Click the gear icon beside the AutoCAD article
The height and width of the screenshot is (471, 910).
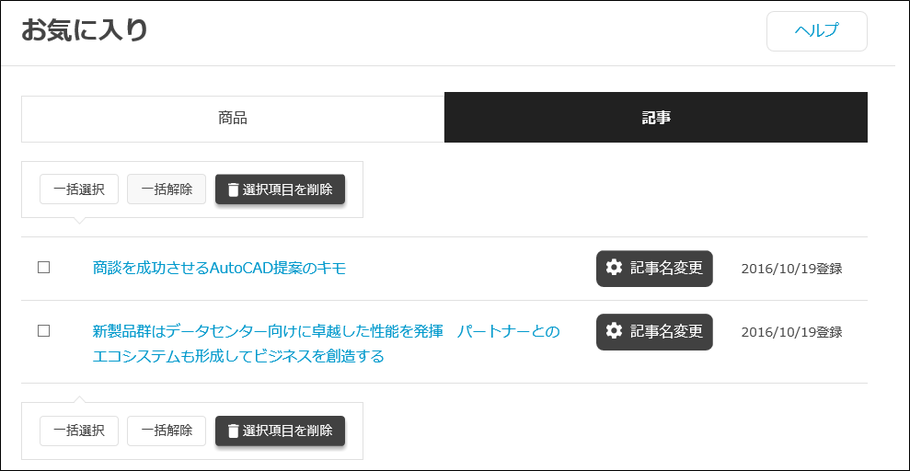[614, 268]
